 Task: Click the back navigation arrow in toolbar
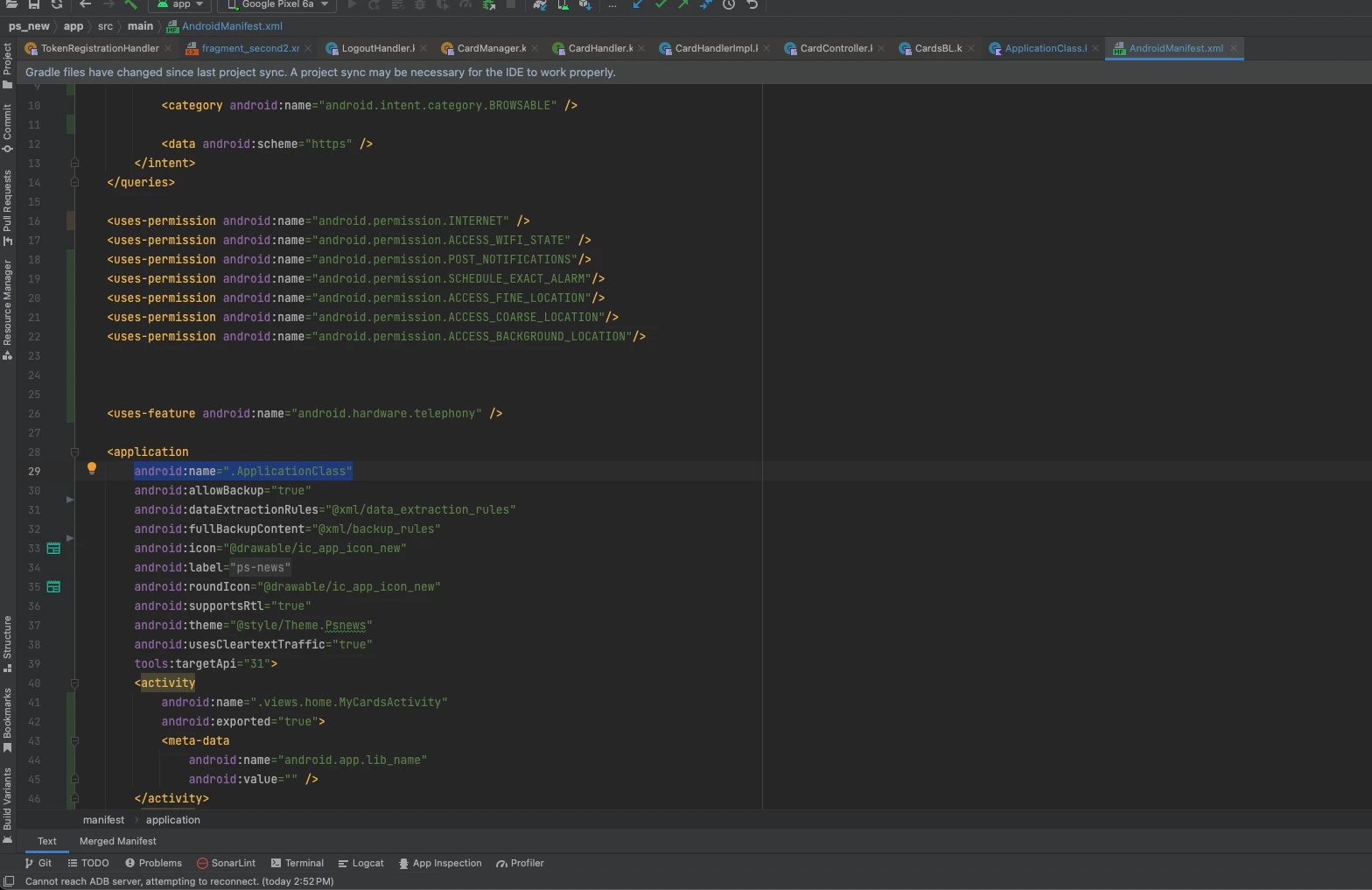[86, 4]
